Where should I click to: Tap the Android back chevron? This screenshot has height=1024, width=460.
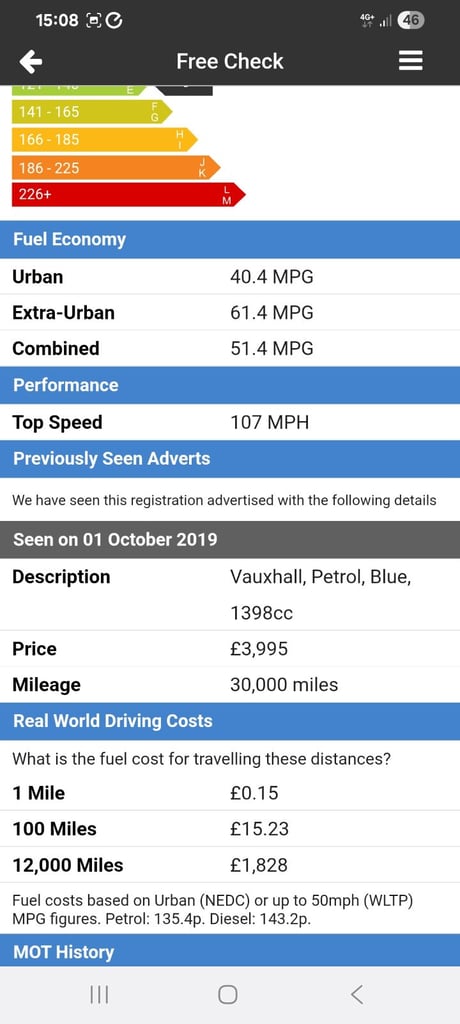(356, 995)
